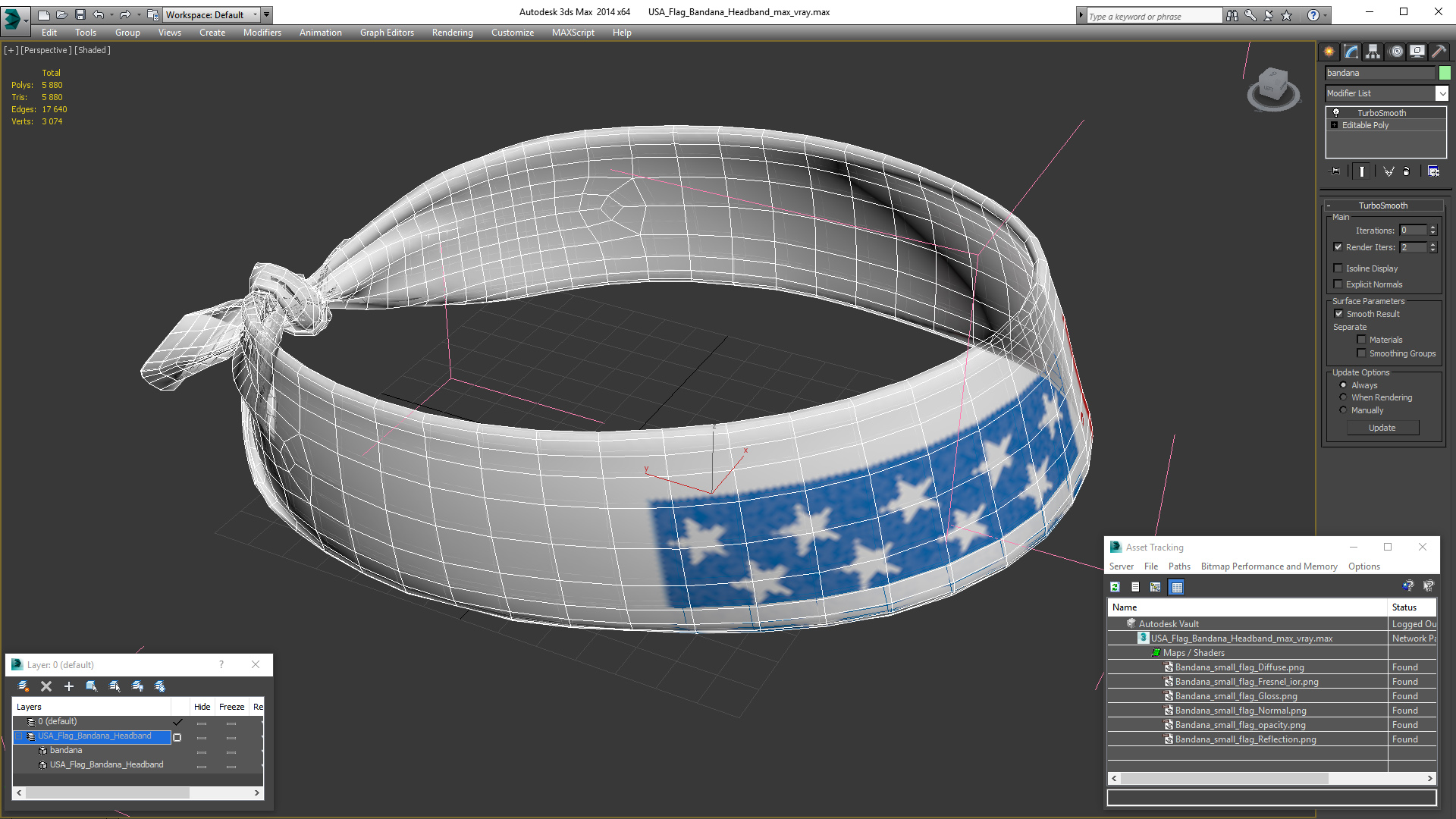Click Make Unique icon under modifier stack
This screenshot has width=1456, height=819.
click(x=1389, y=171)
